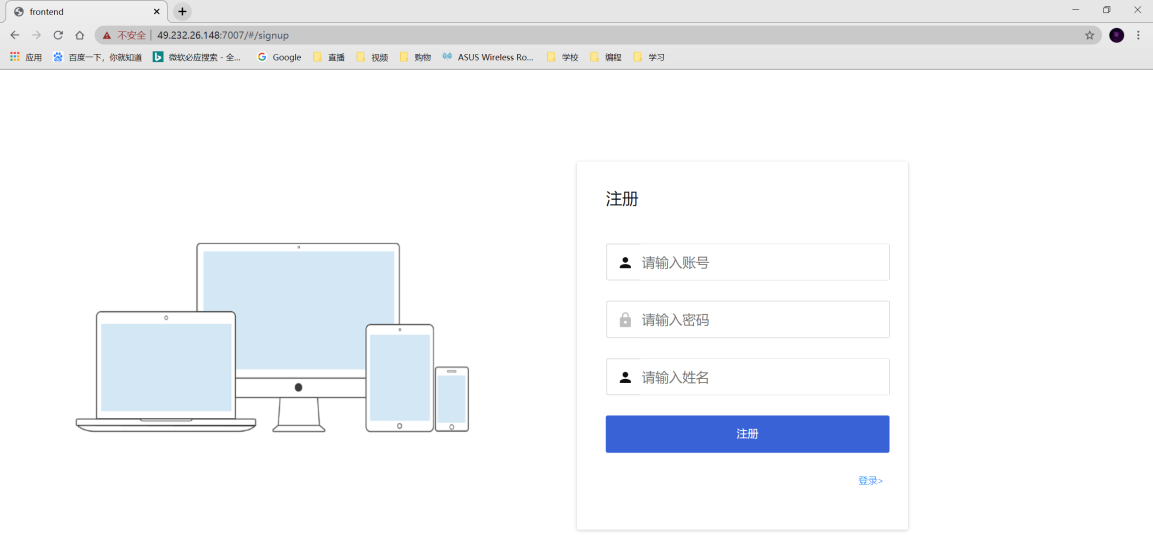Click the devices illustration image
Screen dimensions: 1153x535
pos(273,337)
